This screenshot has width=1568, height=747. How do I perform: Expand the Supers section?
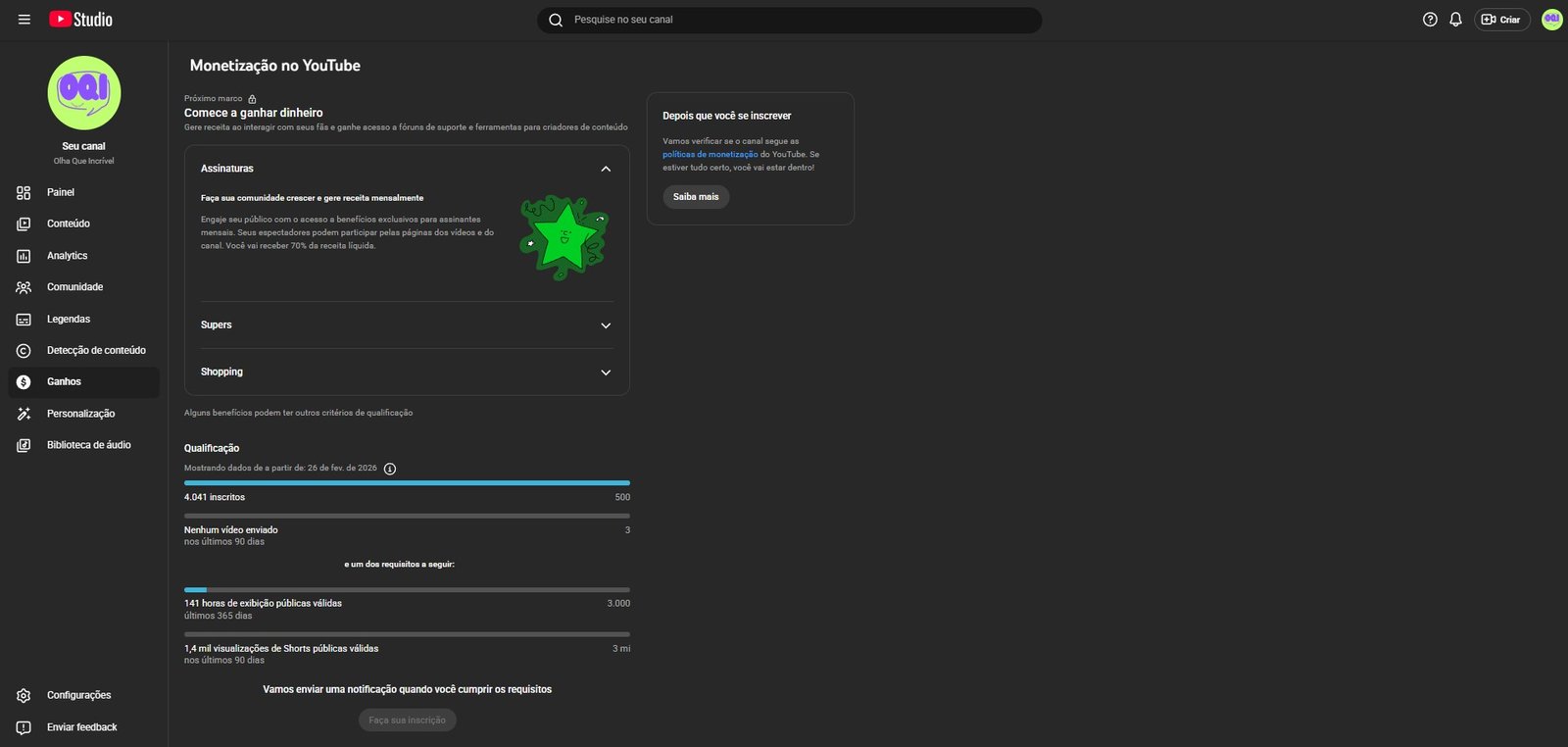pos(606,325)
